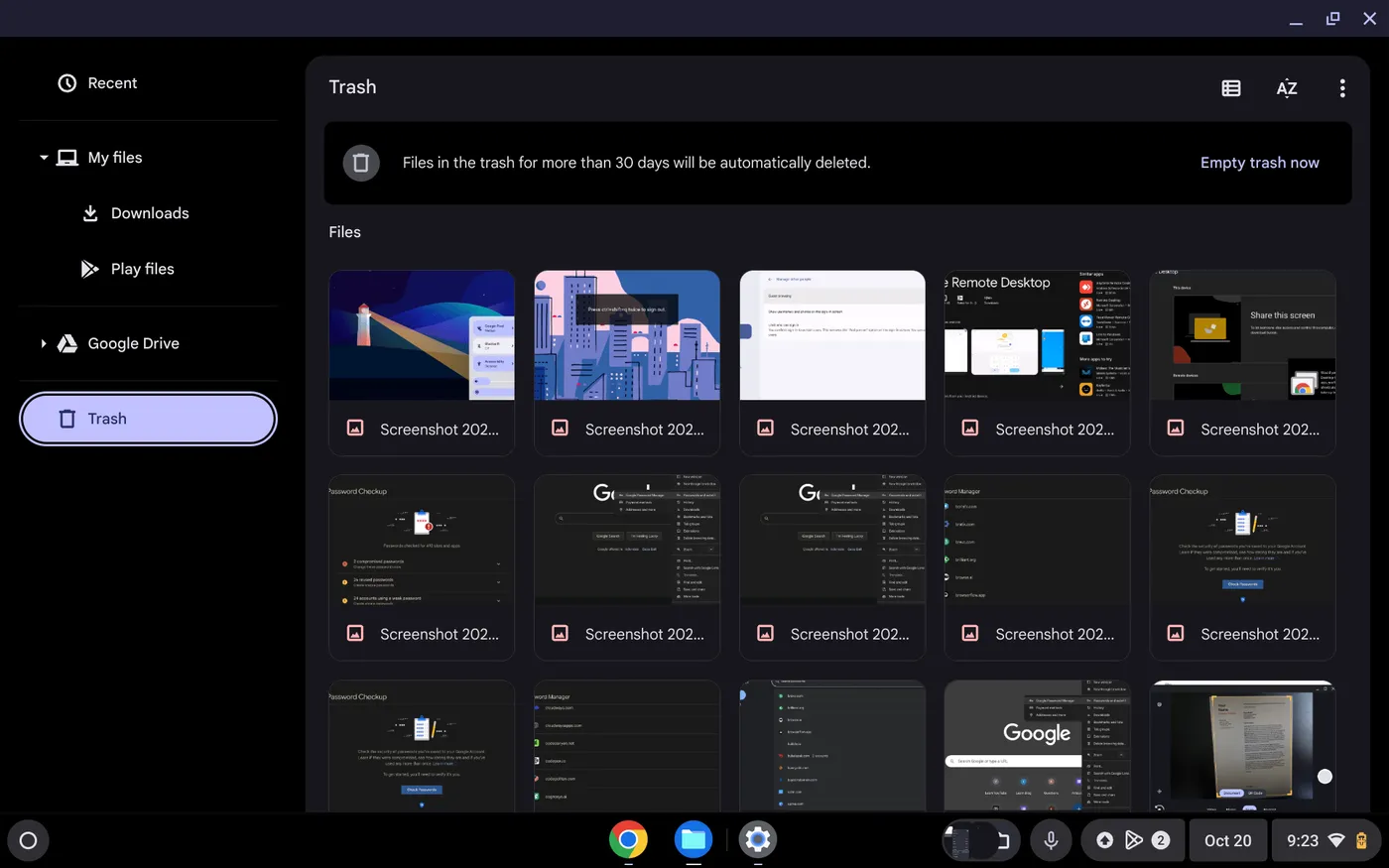Select the Password Checkup compromised list thumbnail

click(422, 541)
